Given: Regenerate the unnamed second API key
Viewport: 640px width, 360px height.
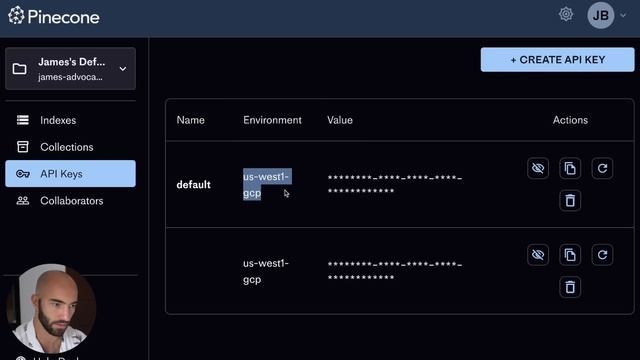Looking at the screenshot, I should tap(602, 255).
